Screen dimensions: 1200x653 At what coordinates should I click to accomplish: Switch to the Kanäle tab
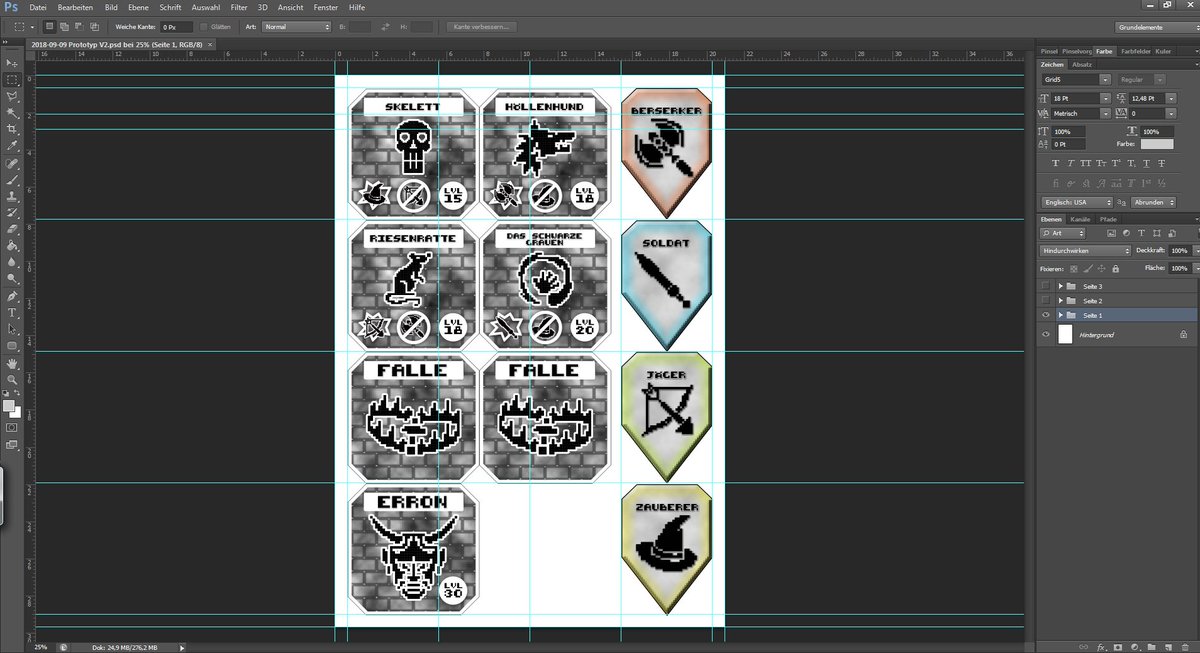pos(1080,219)
